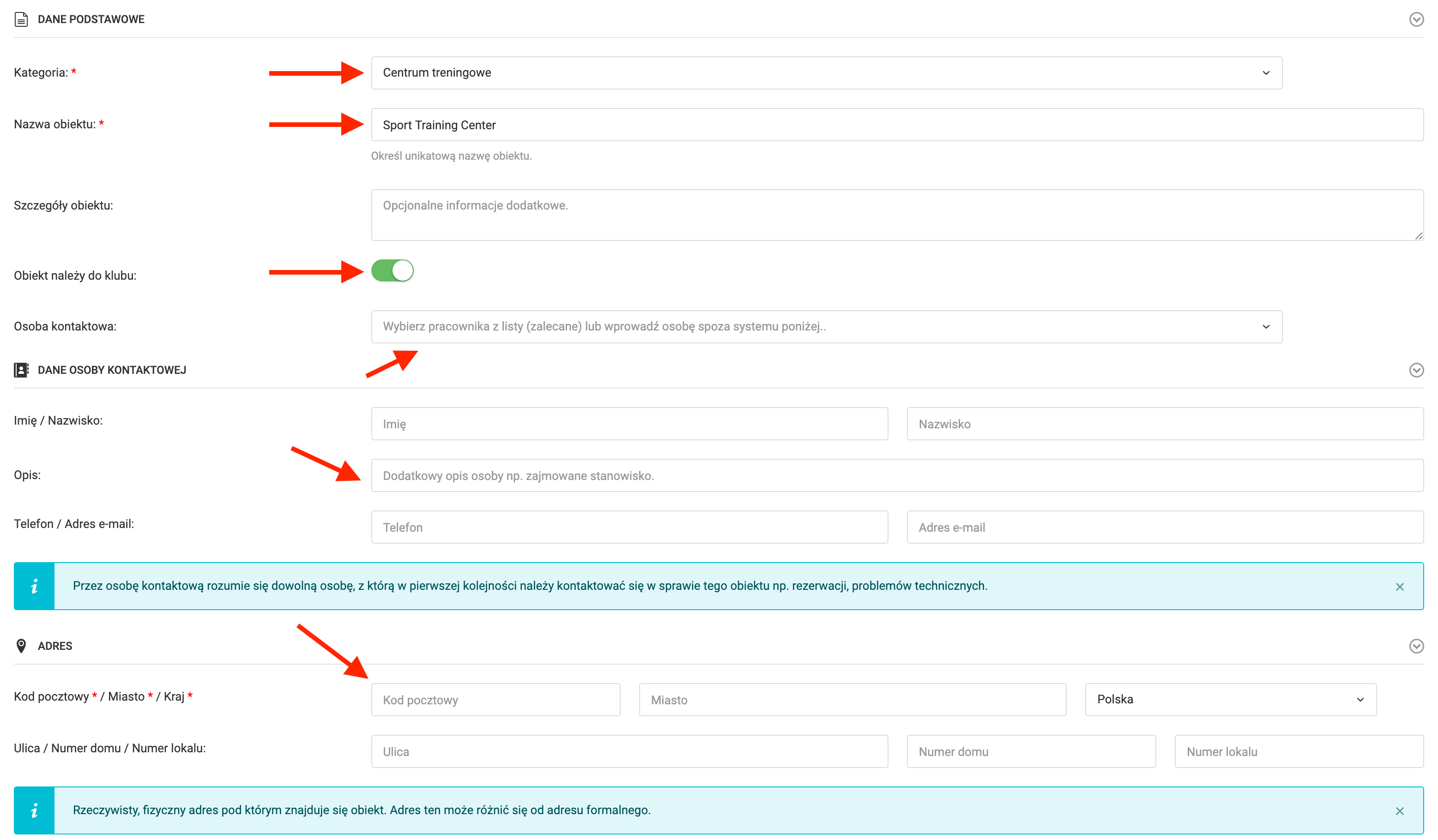Click the Nazwisko input field
This screenshot has width=1438, height=840.
click(1165, 424)
